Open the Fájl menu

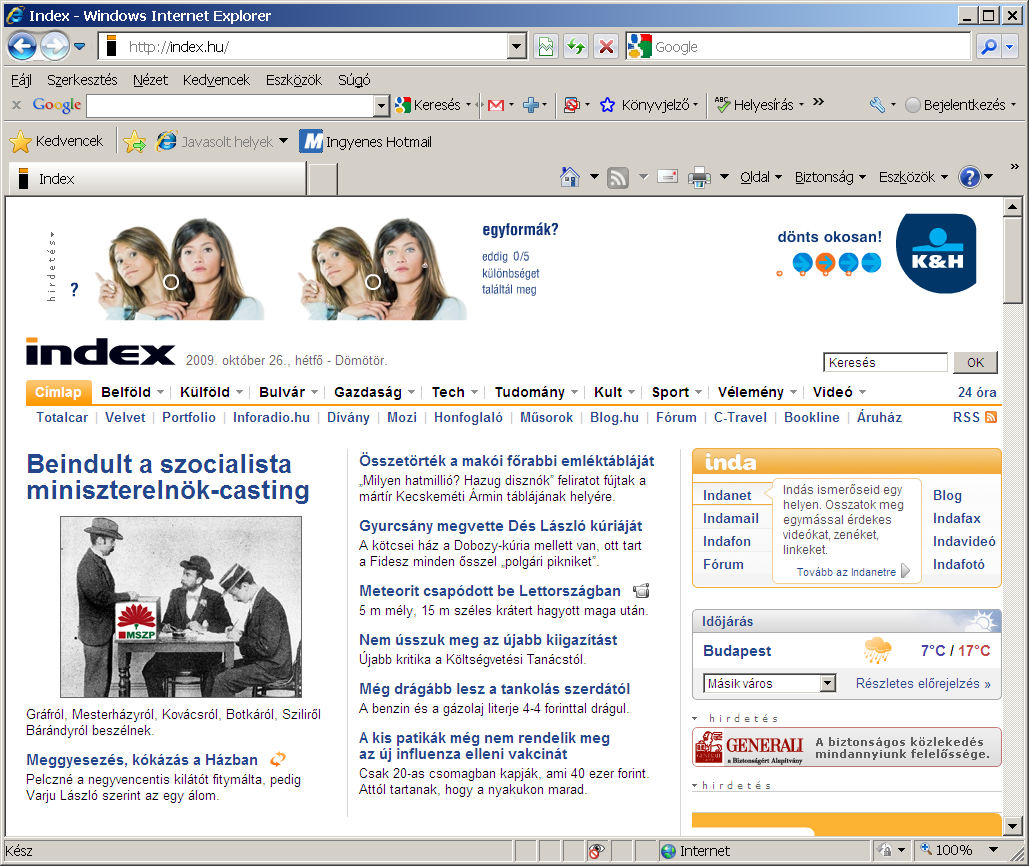[21, 80]
